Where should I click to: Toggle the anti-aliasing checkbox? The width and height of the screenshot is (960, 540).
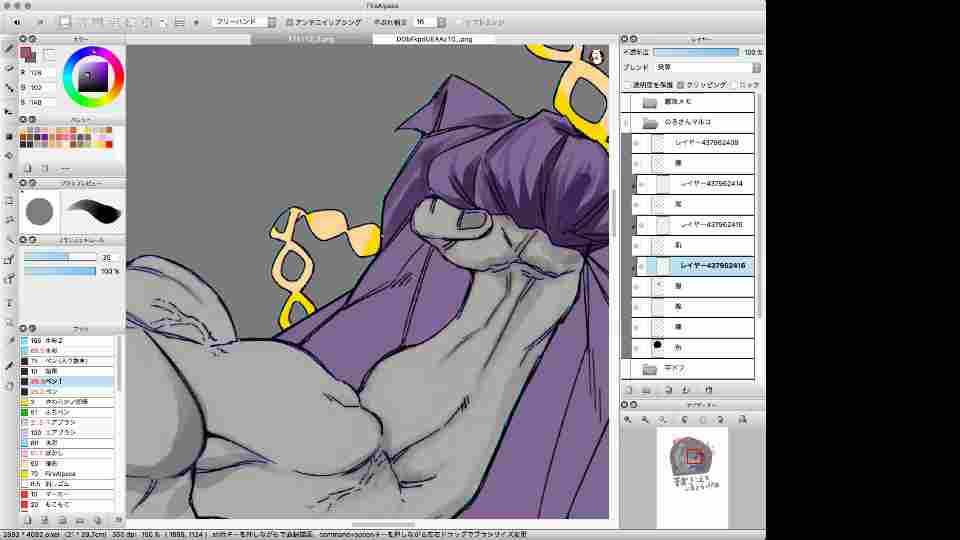click(x=289, y=22)
